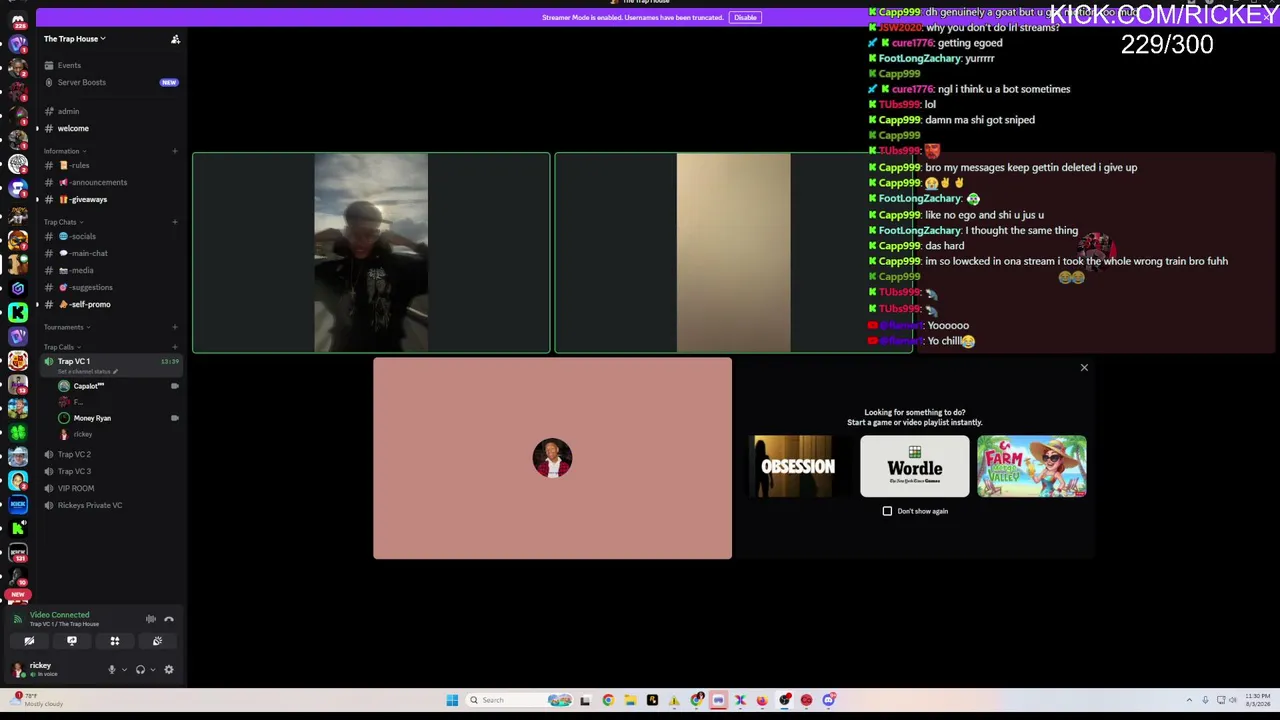
Task: Open the invite members icon beside The Trap House
Action: tap(175, 39)
